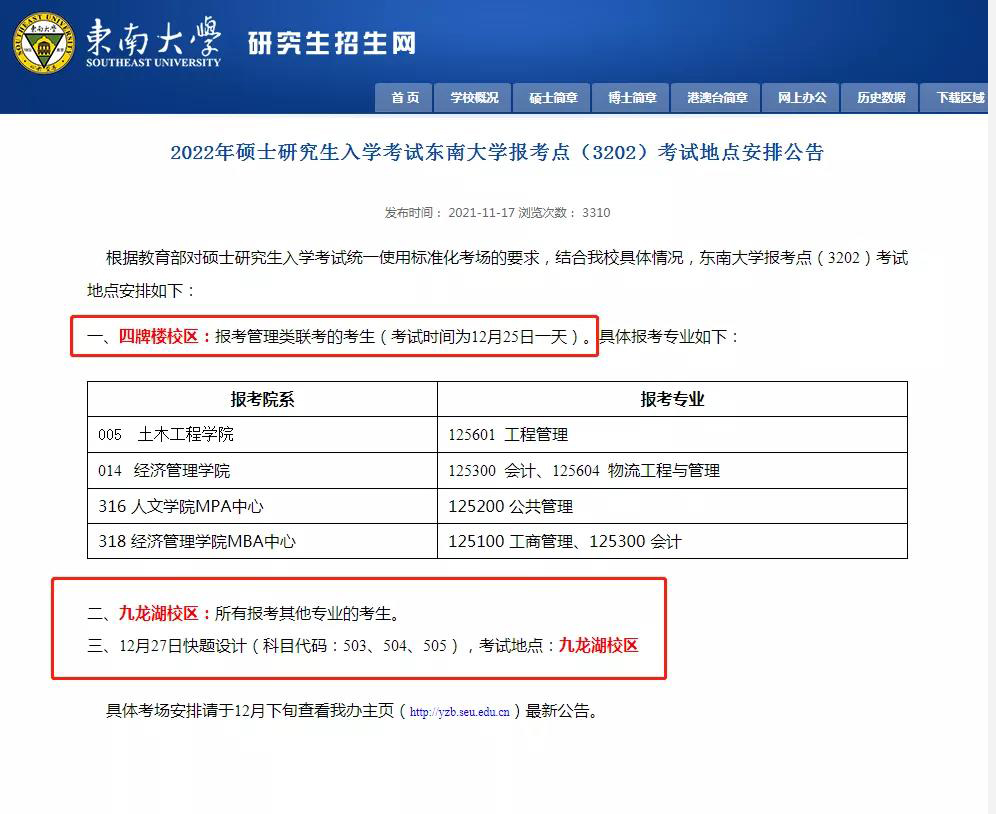The width and height of the screenshot is (996, 814).
Task: Open the 下载区域 navigation tab
Action: click(x=960, y=97)
